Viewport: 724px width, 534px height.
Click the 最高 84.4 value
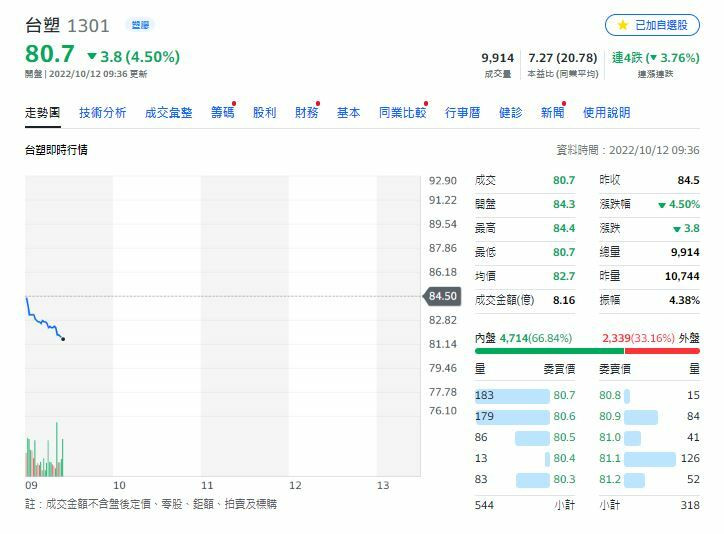564,228
